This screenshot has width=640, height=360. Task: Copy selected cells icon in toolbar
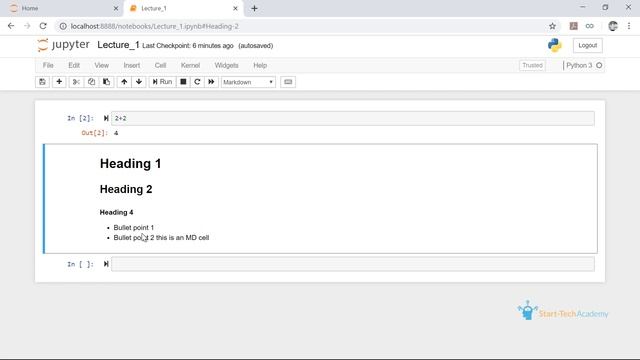(x=91, y=82)
